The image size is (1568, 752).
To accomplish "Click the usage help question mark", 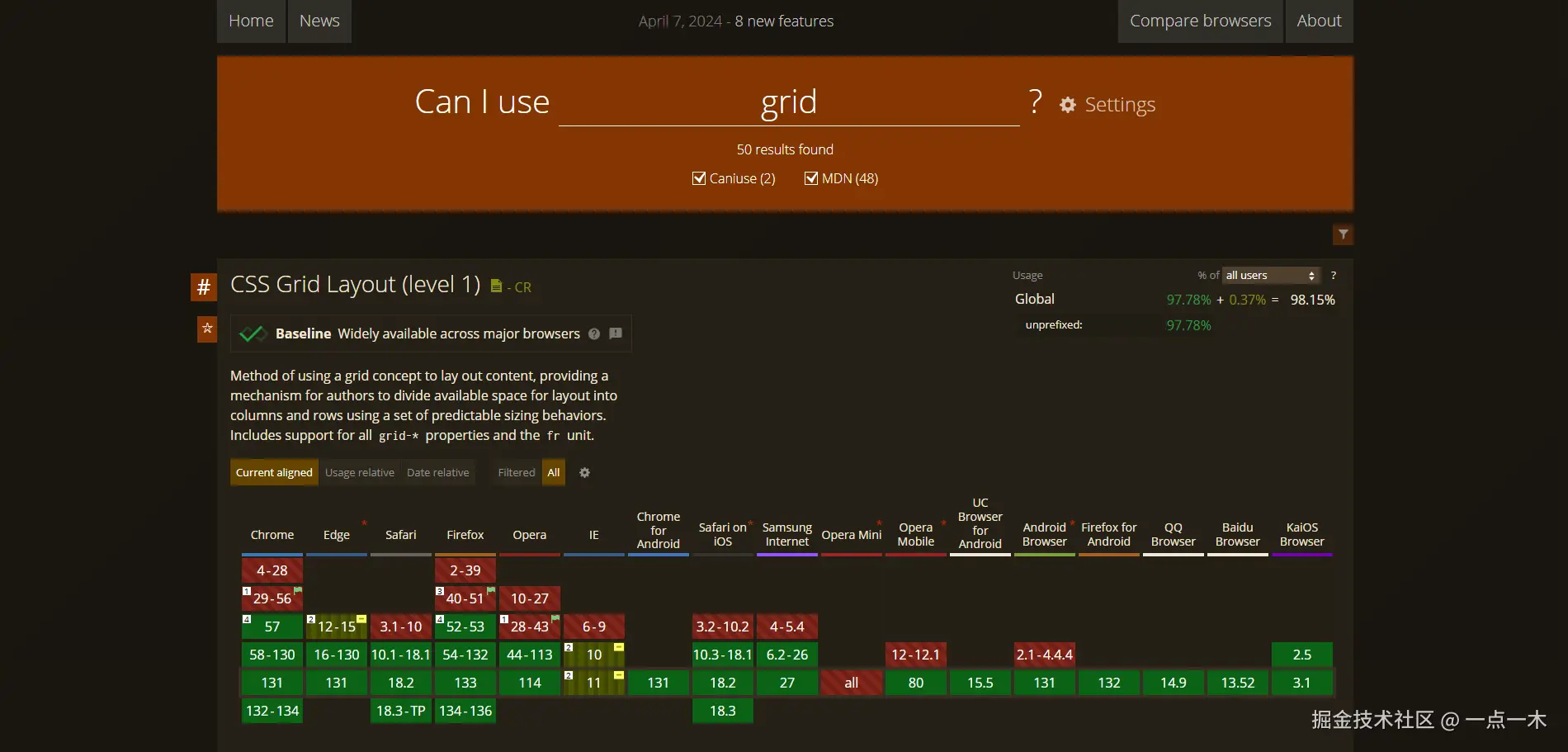I will (1333, 275).
